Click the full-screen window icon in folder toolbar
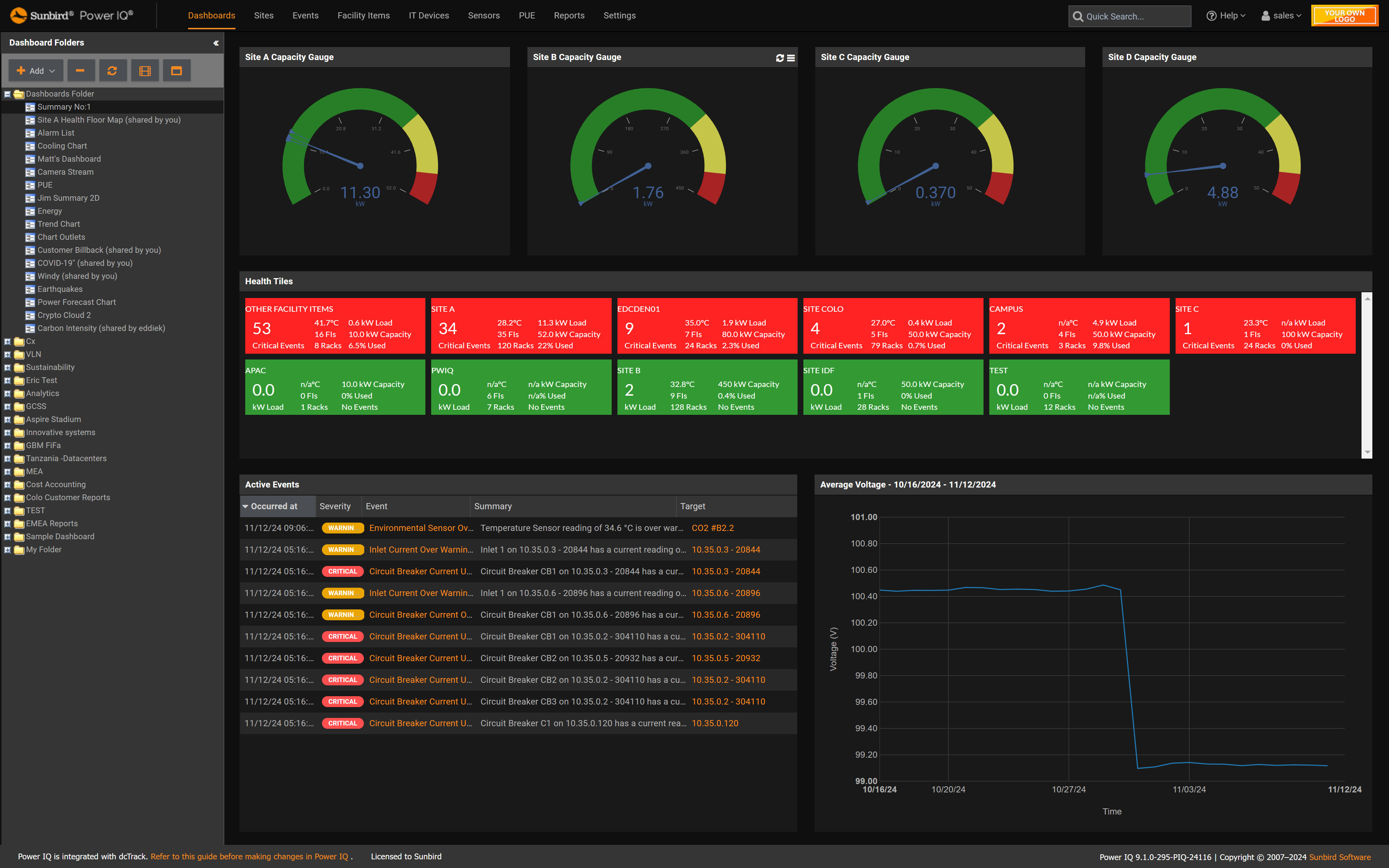 (176, 71)
